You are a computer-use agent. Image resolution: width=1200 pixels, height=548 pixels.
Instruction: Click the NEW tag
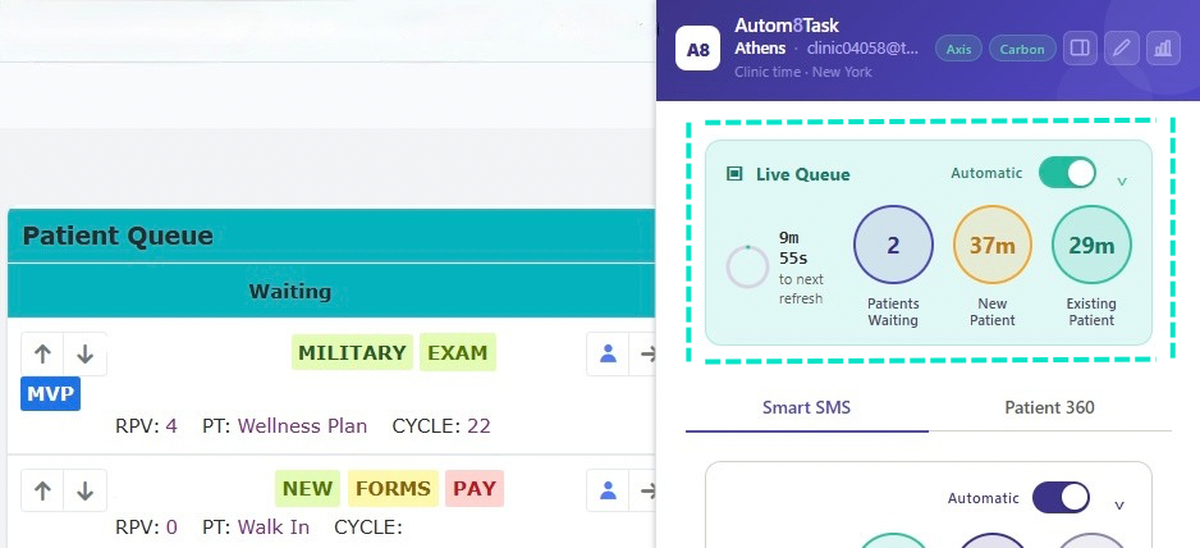coord(307,488)
